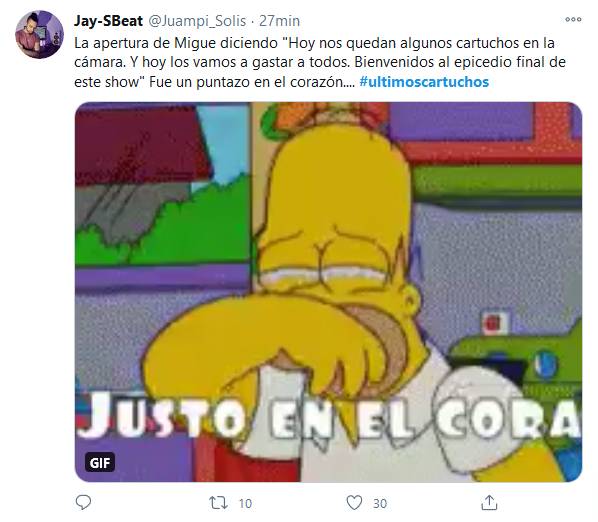The width and height of the screenshot is (598, 522).
Task: Open the three-dot more options menu
Action: point(573,19)
